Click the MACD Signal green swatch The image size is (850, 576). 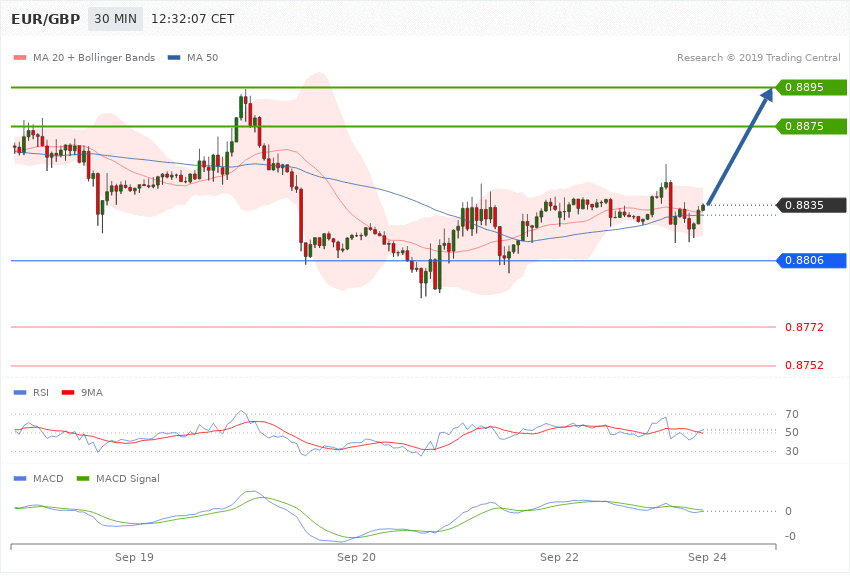[83, 478]
